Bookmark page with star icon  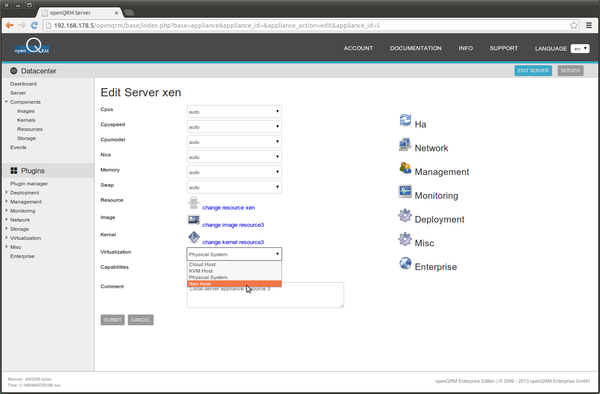[x=574, y=25]
